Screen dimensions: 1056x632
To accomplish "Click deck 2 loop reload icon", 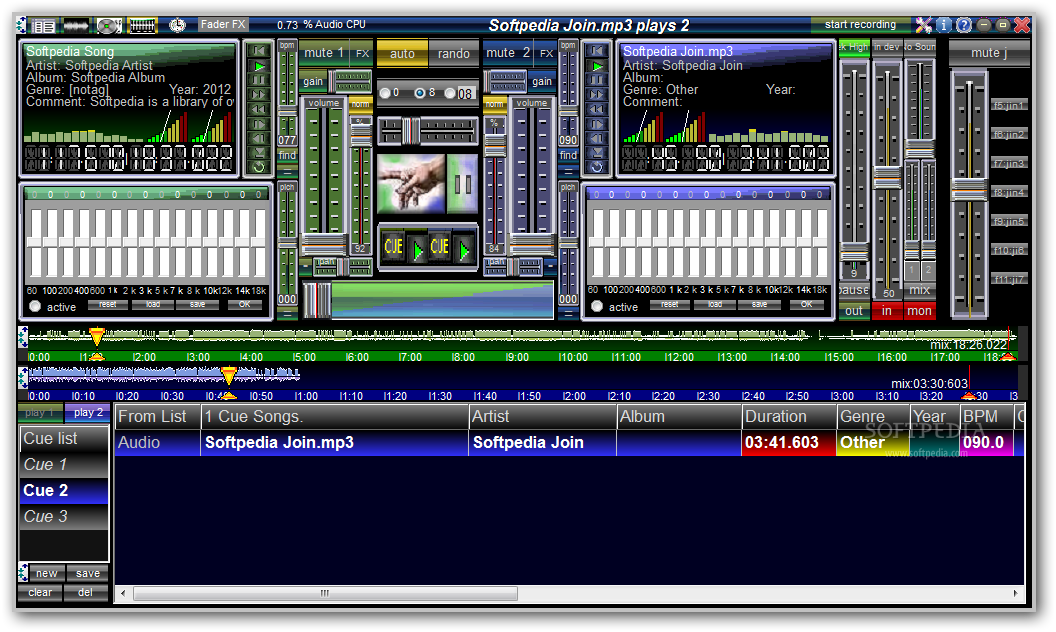I will (x=597, y=167).
